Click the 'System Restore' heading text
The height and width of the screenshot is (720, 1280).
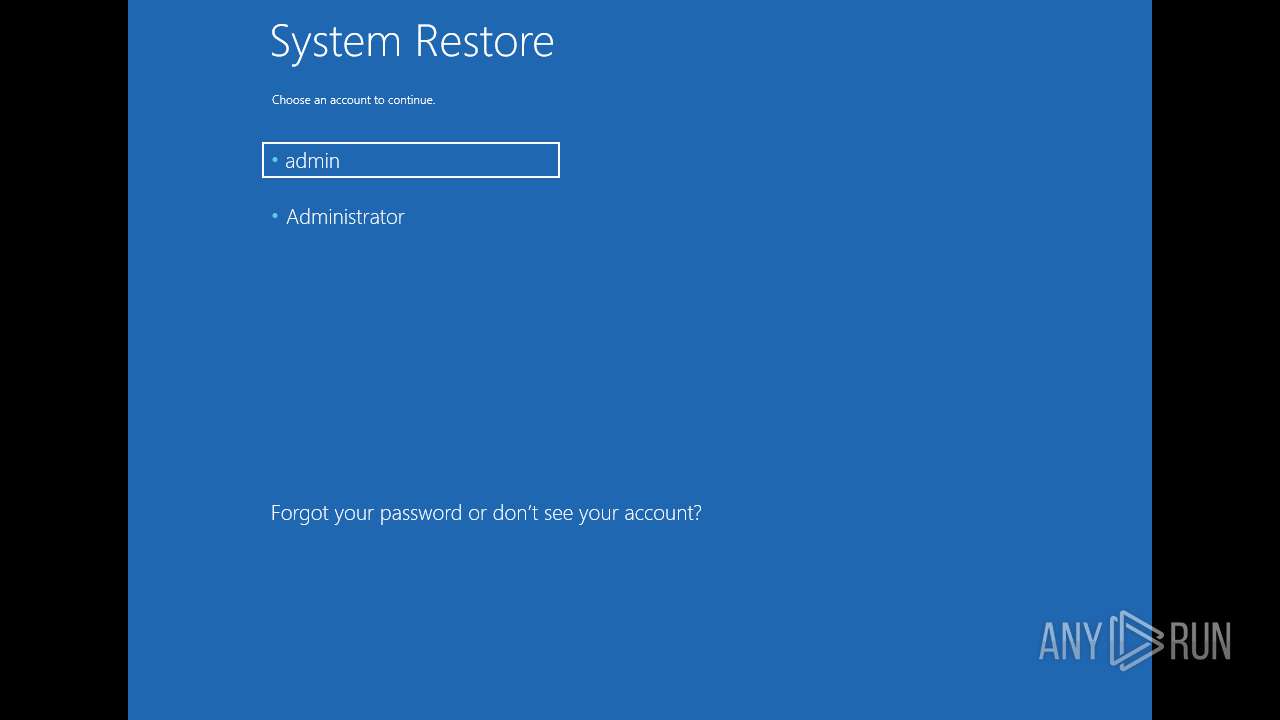click(x=412, y=42)
